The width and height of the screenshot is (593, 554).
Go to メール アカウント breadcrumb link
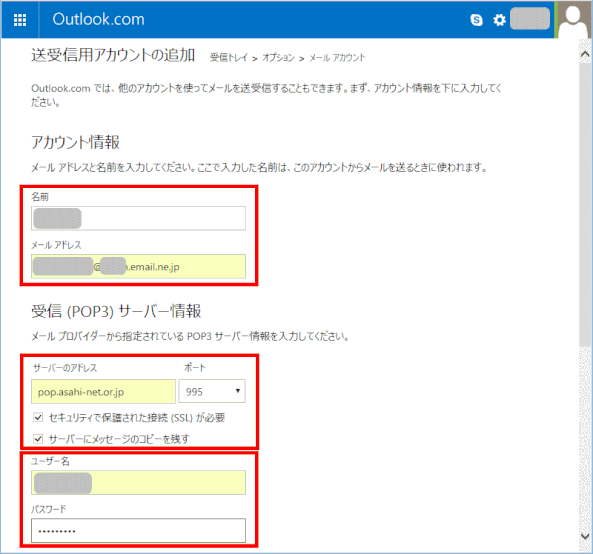tap(337, 57)
